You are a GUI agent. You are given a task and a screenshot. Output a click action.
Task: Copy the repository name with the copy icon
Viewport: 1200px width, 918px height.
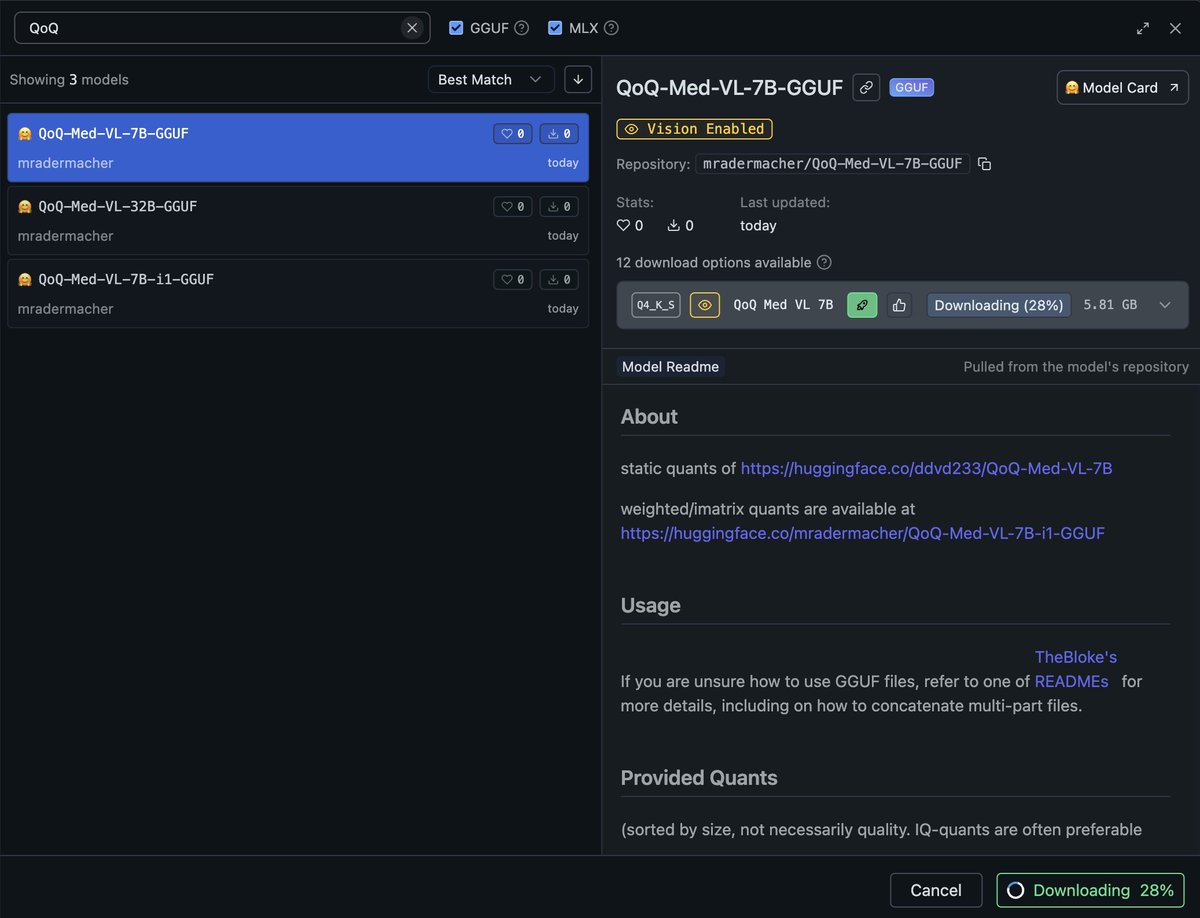984,163
